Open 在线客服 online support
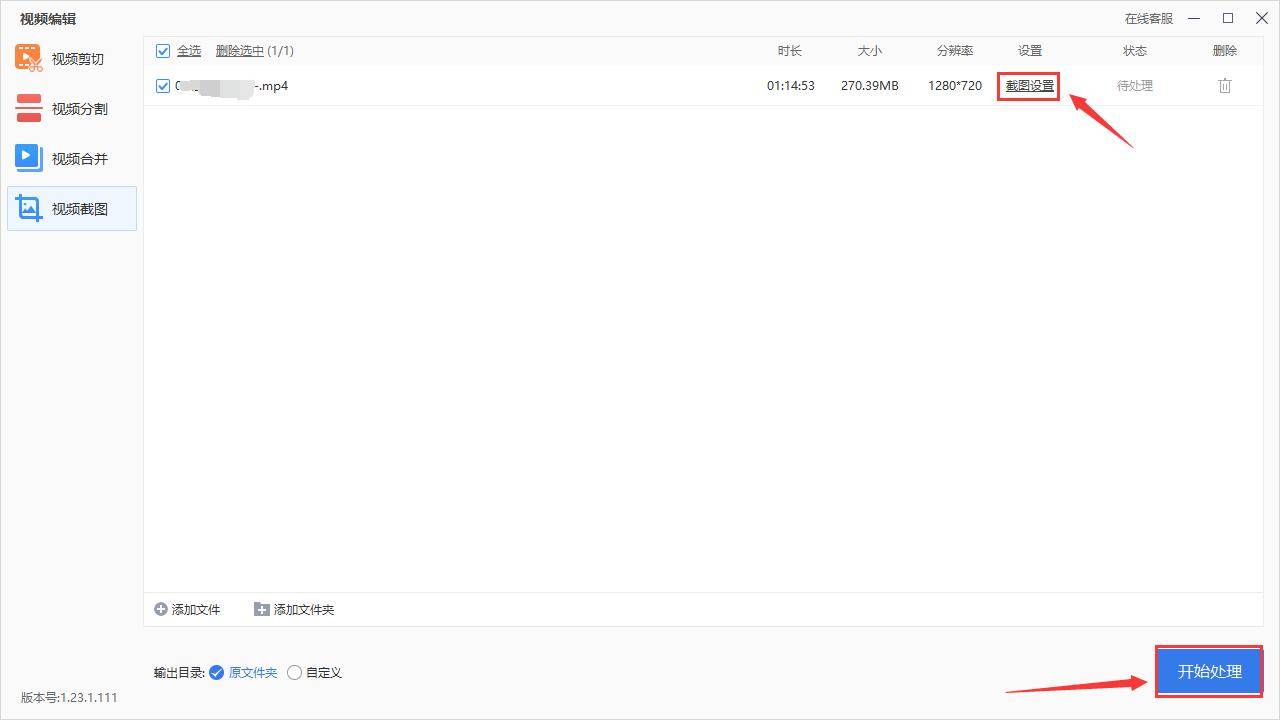The image size is (1280, 720). coord(1148,18)
